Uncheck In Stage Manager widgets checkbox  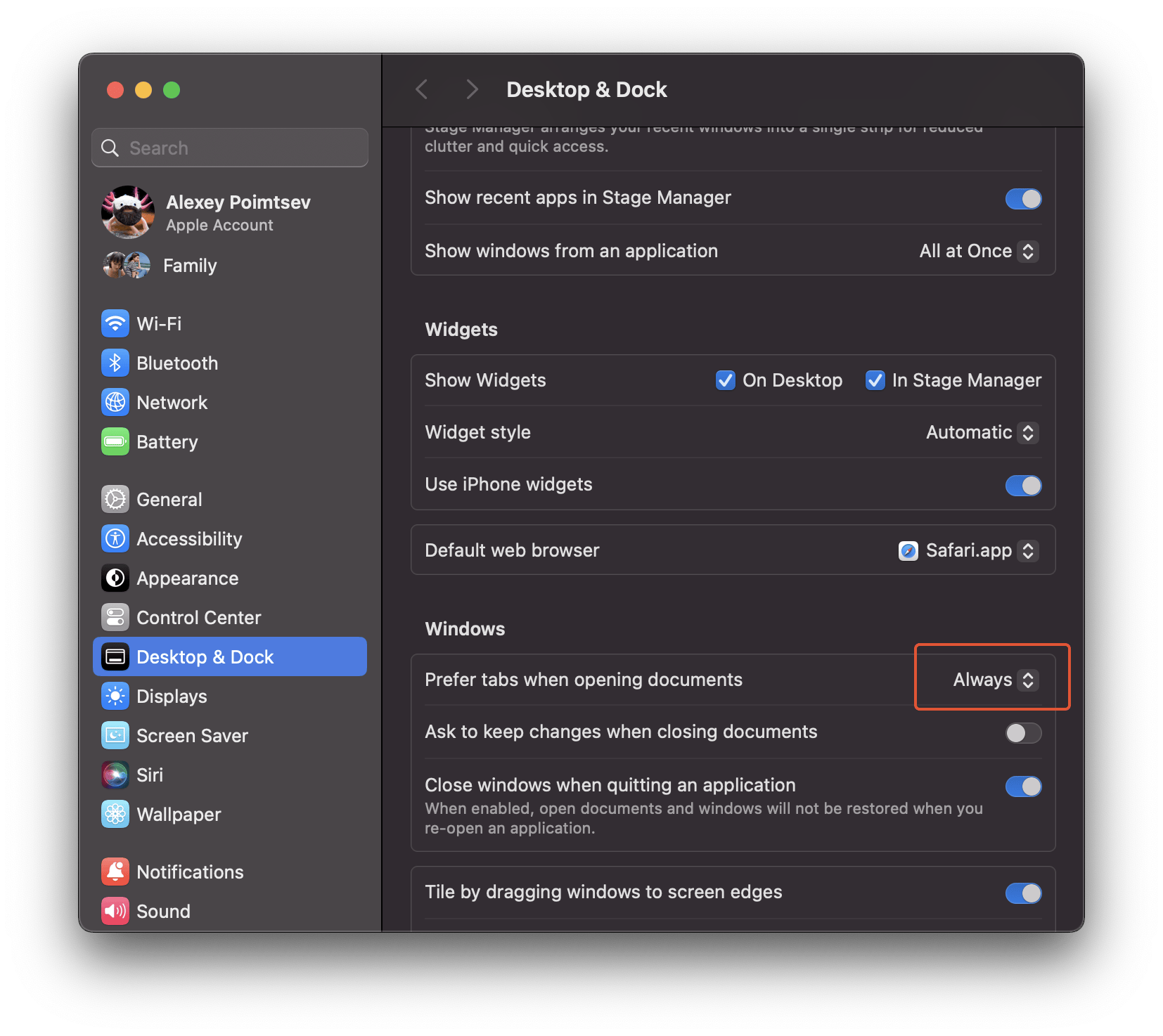[x=875, y=380]
